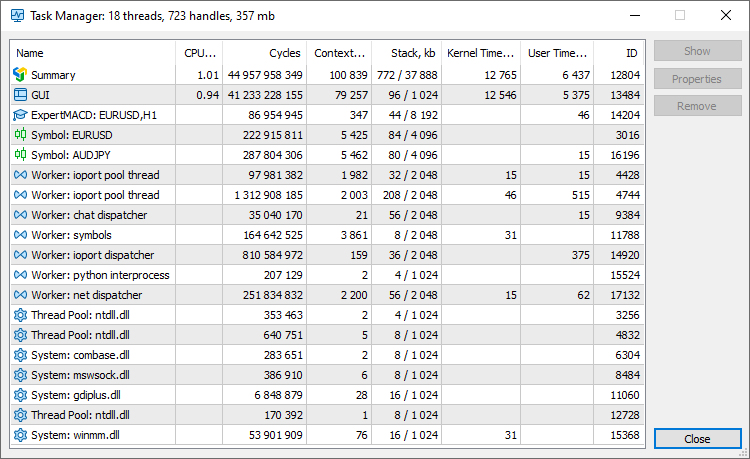Select the ExpertMACD graduation cap icon

click(20, 115)
